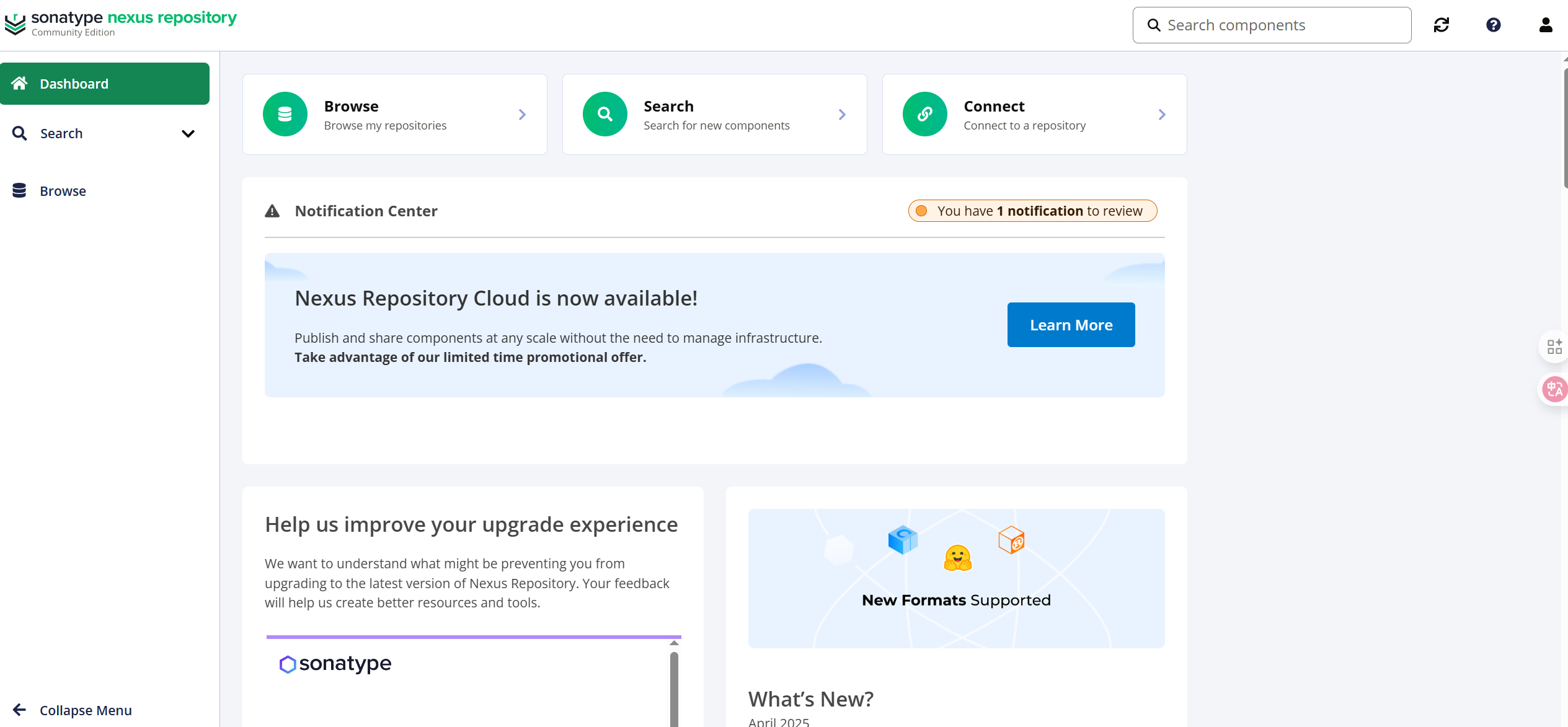Open the Connect to a repository card
The image size is (1568, 727).
tap(1035, 115)
